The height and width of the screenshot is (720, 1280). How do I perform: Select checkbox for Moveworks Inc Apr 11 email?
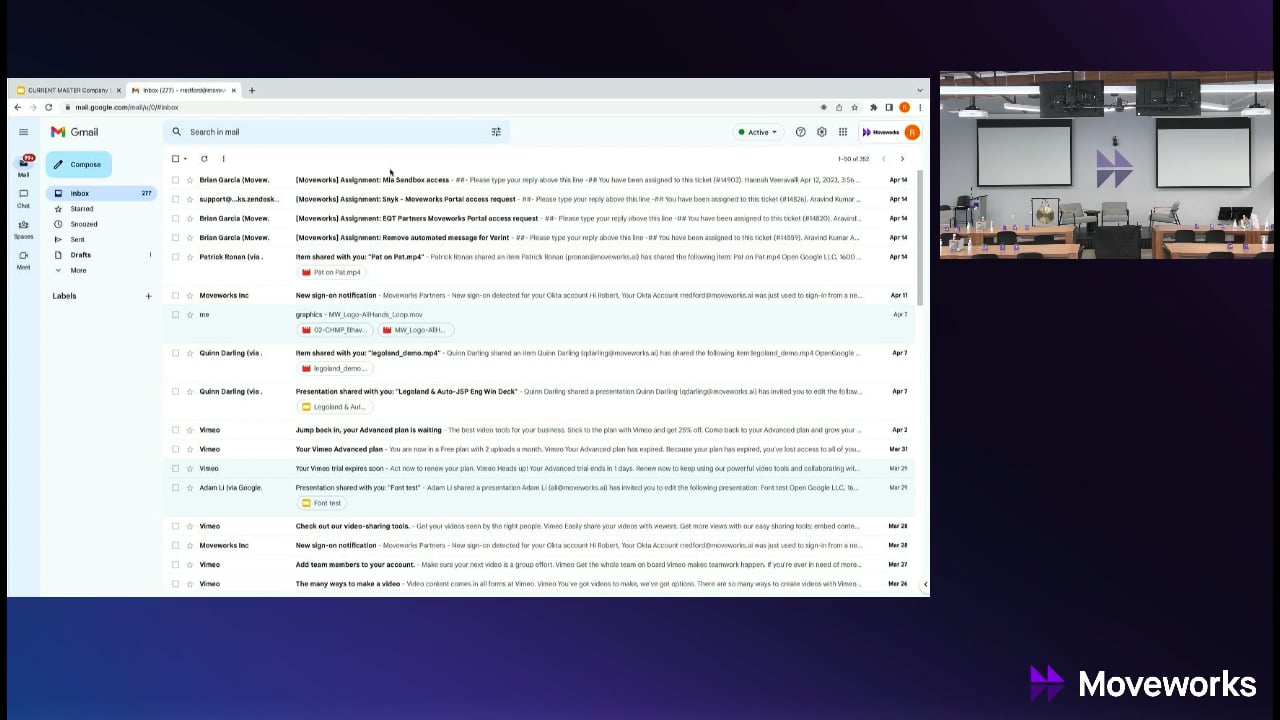pyautogui.click(x=176, y=296)
